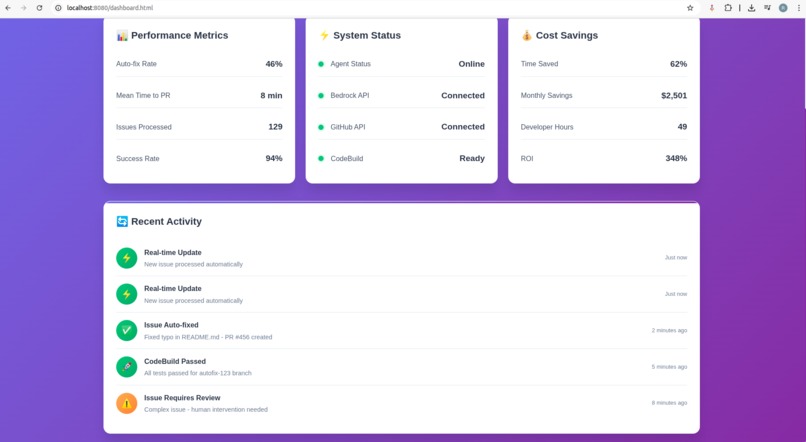Focus the address bar URL localhost:8080/dashboard.html

coord(109,8)
